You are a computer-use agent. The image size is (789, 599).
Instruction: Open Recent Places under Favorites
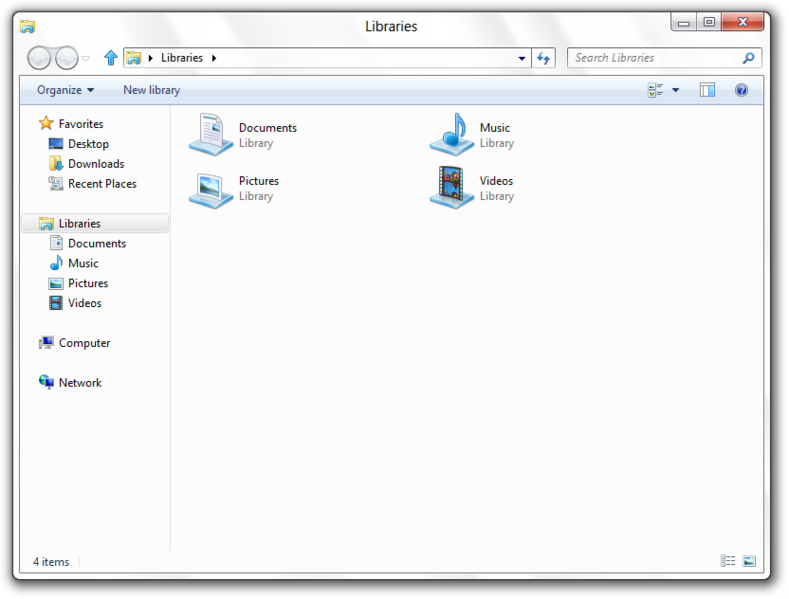click(92, 184)
